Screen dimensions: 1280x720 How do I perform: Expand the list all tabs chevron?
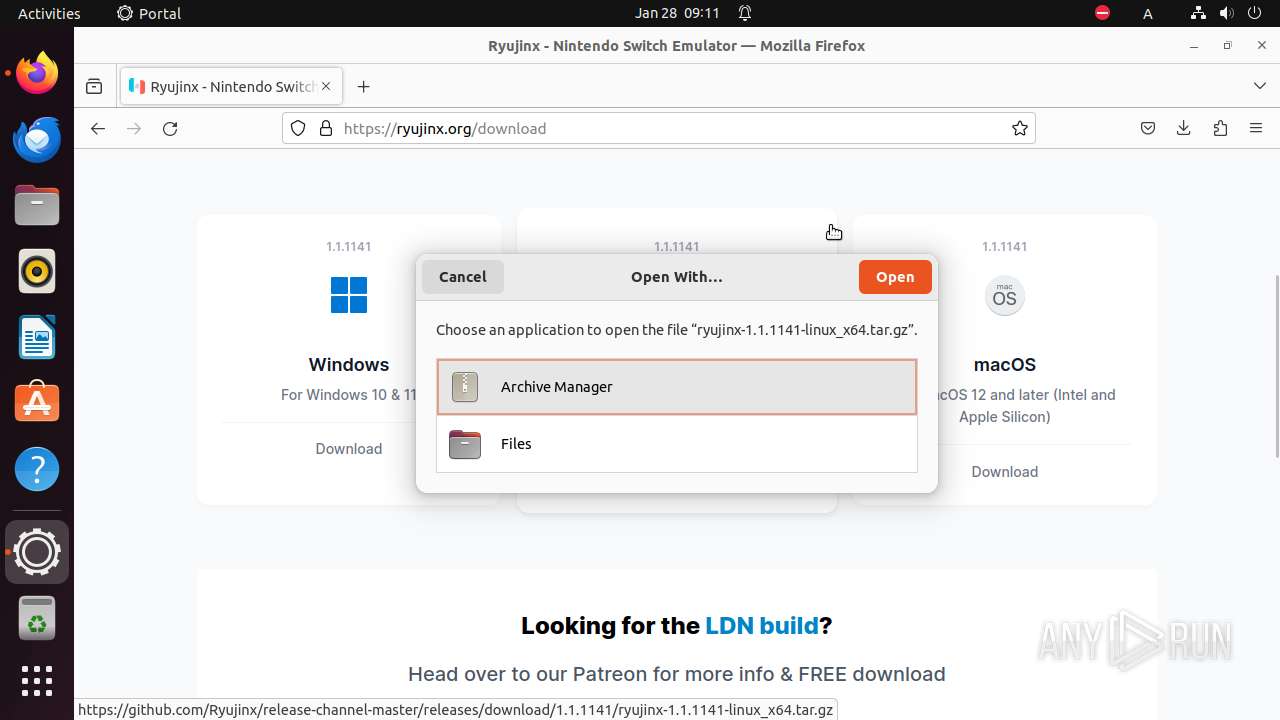click(1260, 86)
